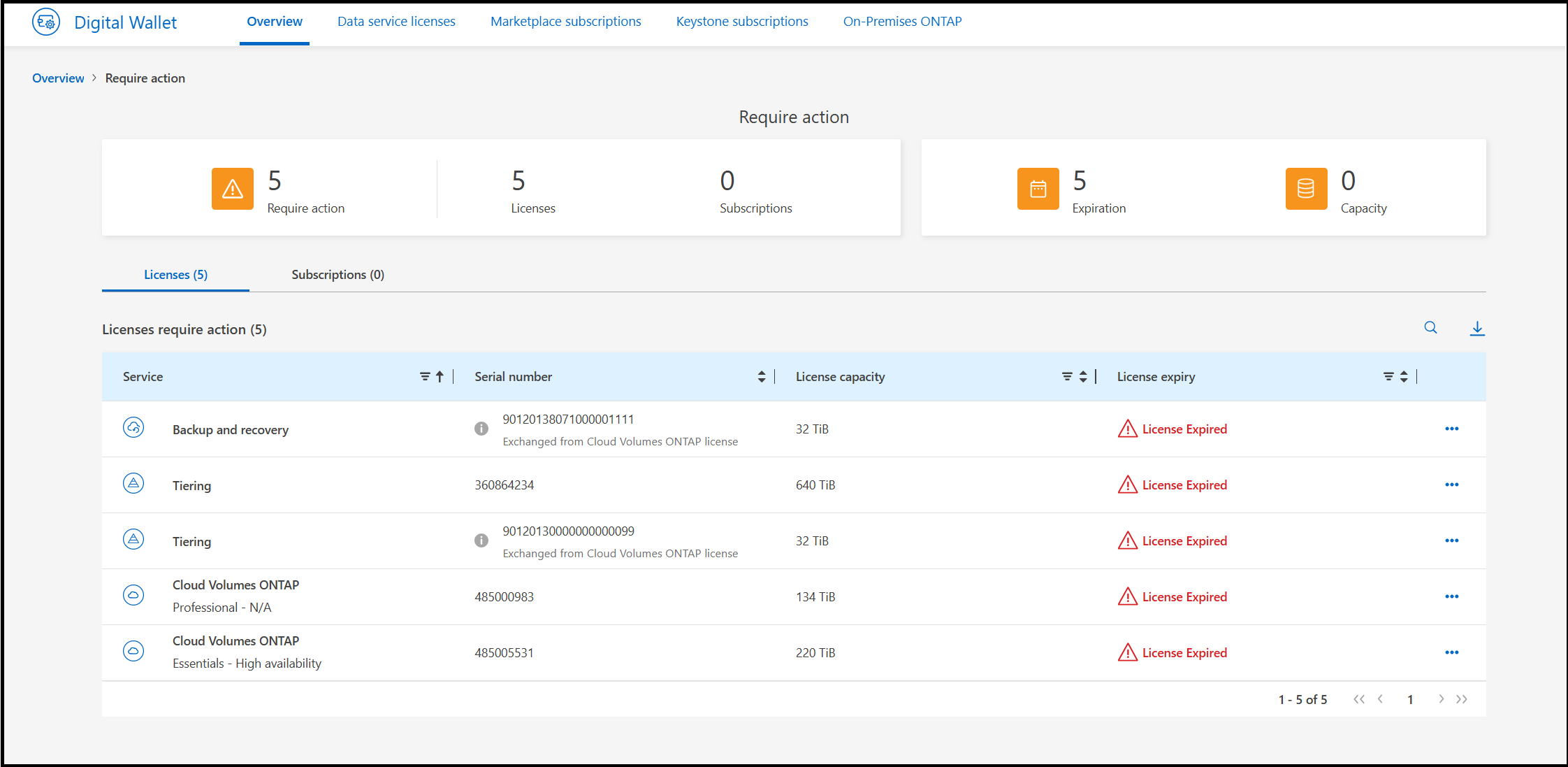The height and width of the screenshot is (767, 1568).
Task: Click the orange Expiration calendar icon
Action: click(x=1038, y=188)
